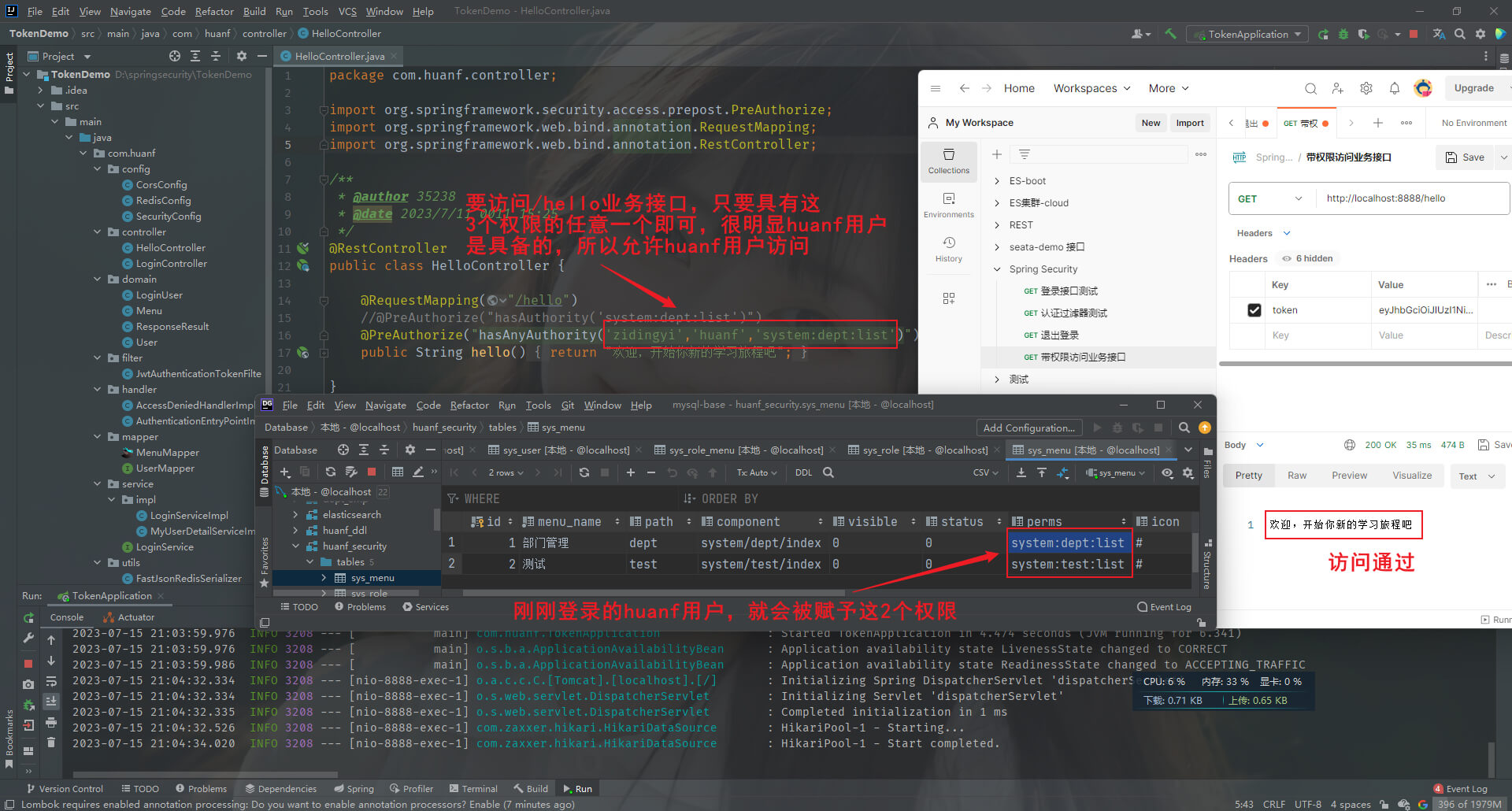Viewport: 1512px width, 811px height.
Task: Rerun TokenApplication with the green rerun icon
Action: (x=1323, y=34)
